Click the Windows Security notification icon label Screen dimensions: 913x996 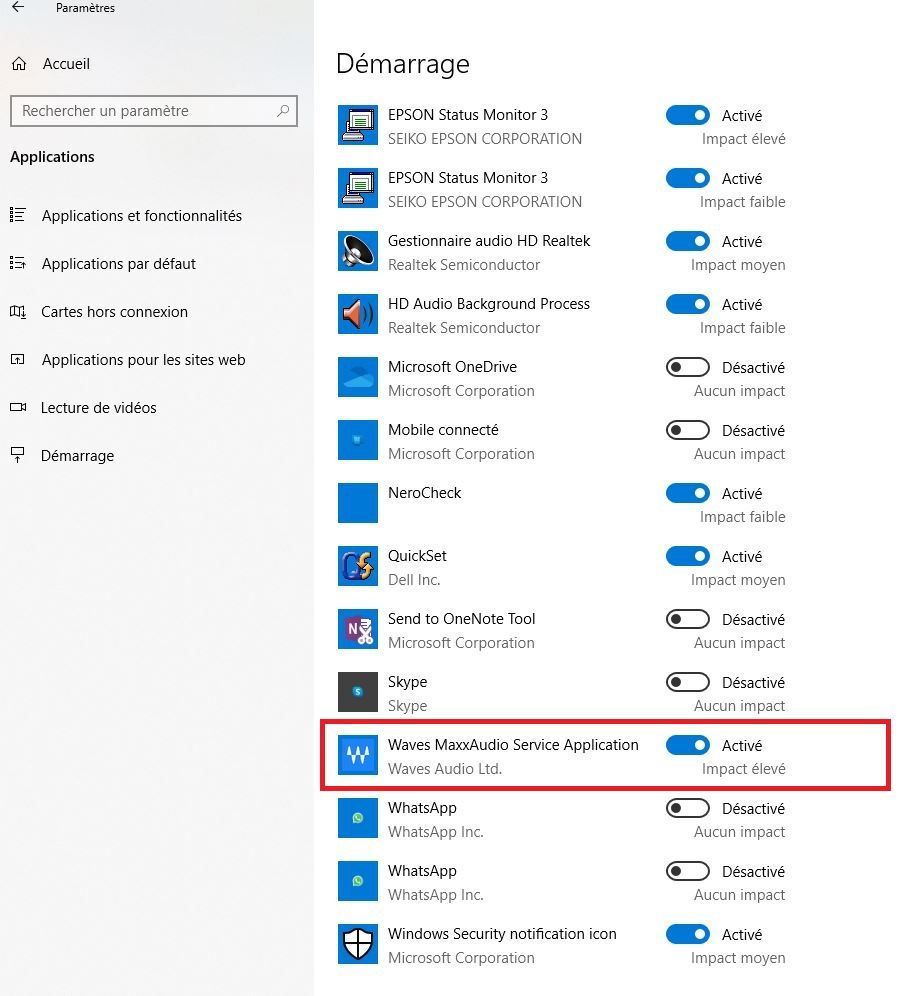(502, 934)
